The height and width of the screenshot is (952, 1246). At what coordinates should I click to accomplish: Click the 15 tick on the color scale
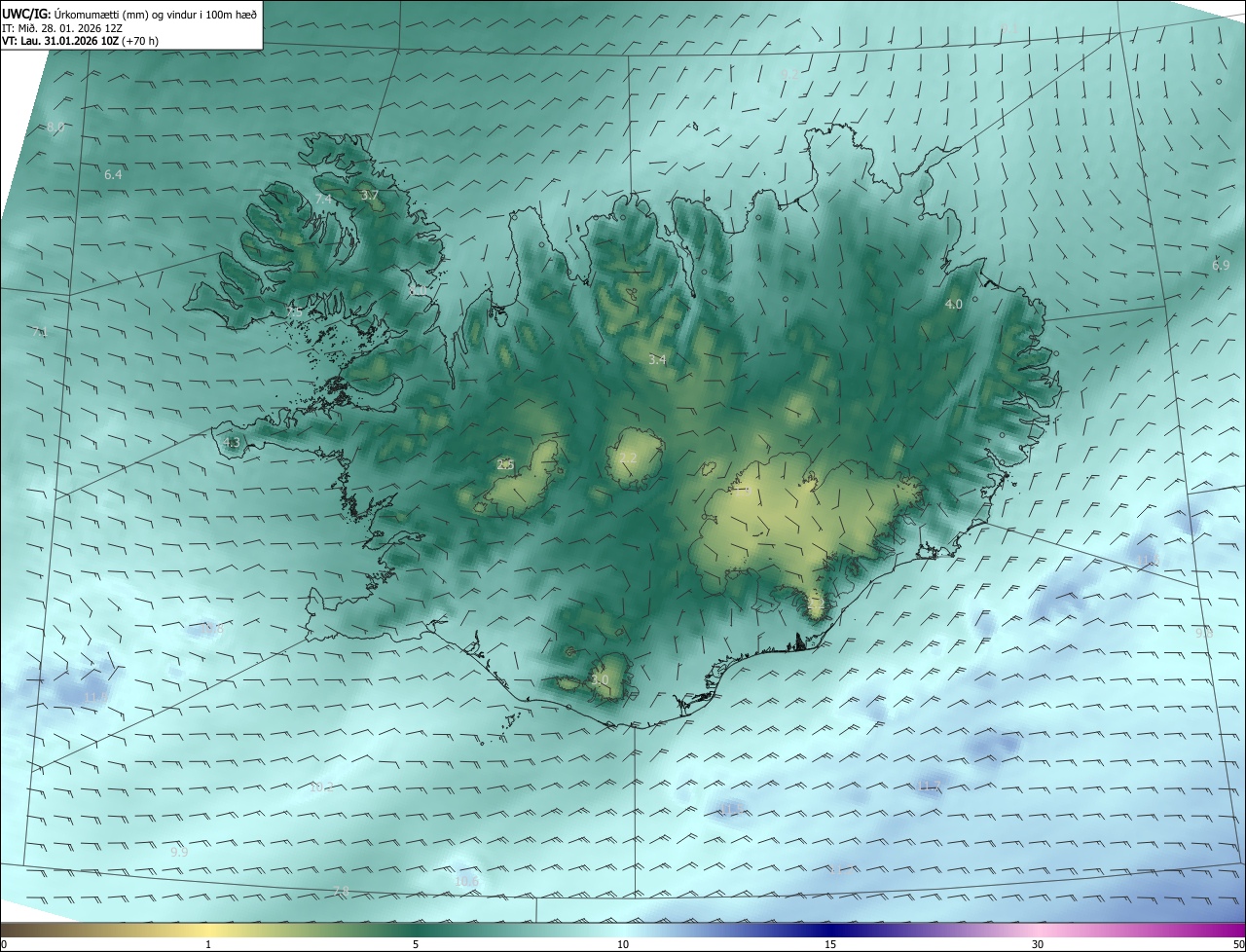point(830,944)
